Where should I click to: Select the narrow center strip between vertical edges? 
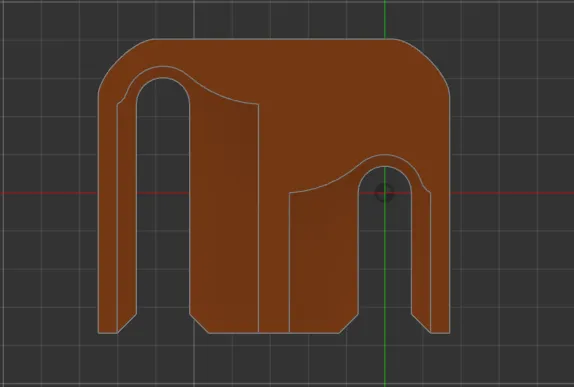[274, 256]
